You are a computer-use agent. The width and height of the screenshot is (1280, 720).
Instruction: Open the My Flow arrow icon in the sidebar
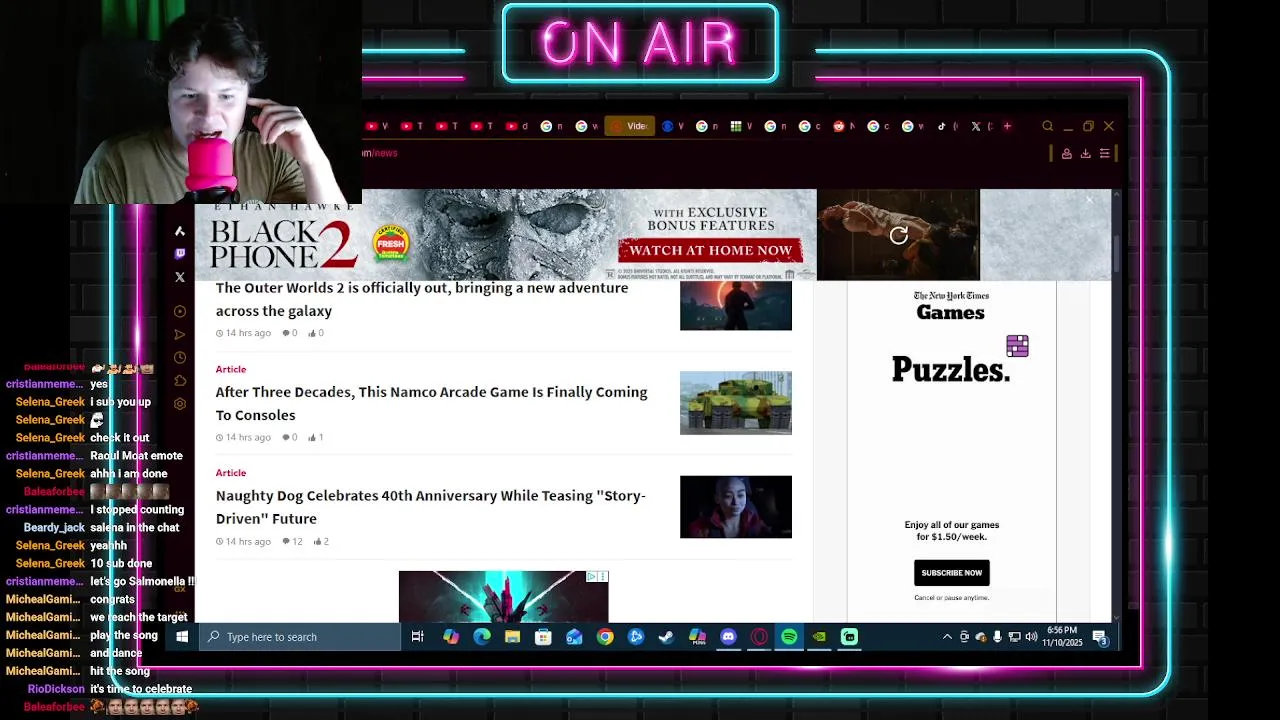pos(180,334)
